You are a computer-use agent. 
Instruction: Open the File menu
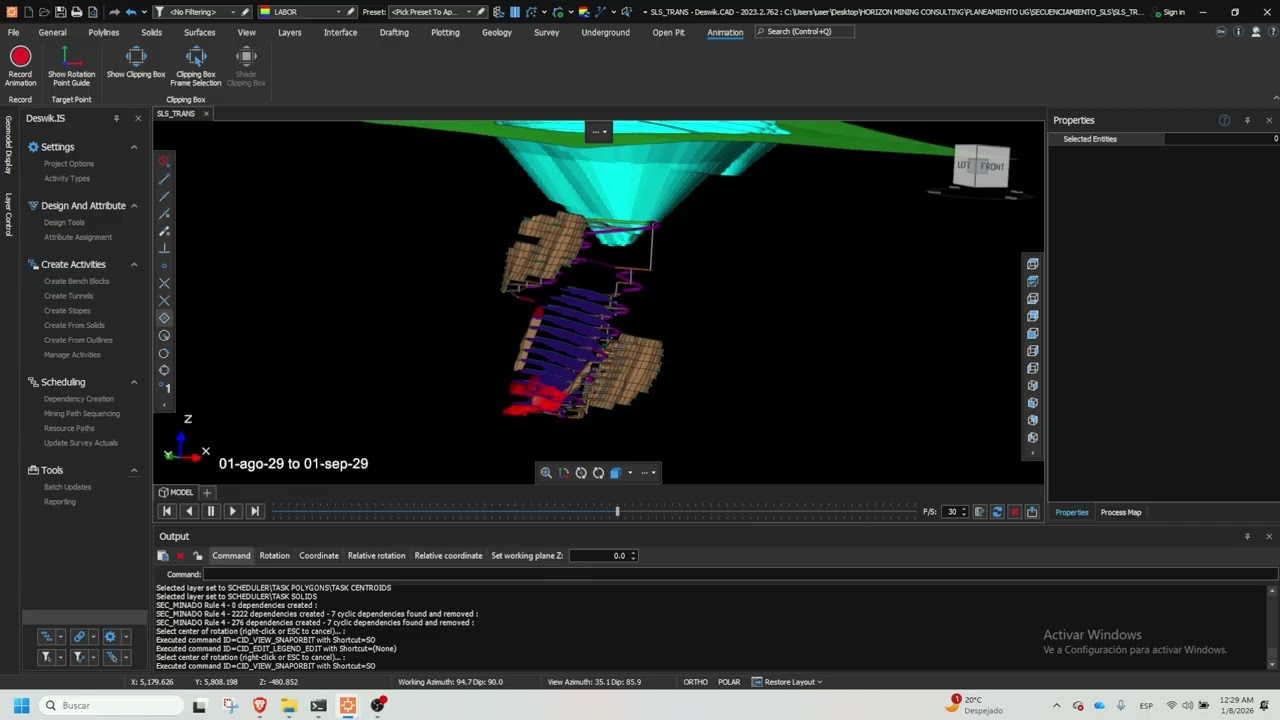pyautogui.click(x=13, y=32)
